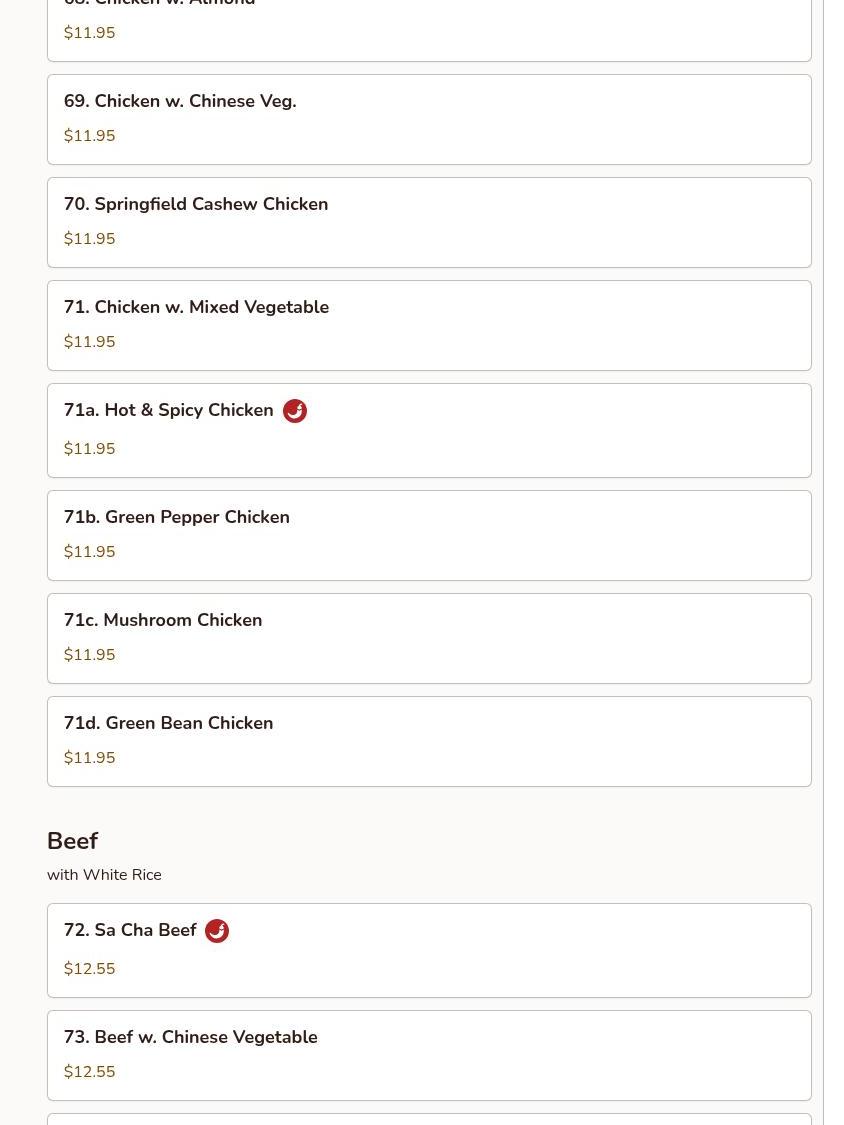Select 72. Sa Cha Beef title
Screen dimensions: 844x1125
point(130,931)
